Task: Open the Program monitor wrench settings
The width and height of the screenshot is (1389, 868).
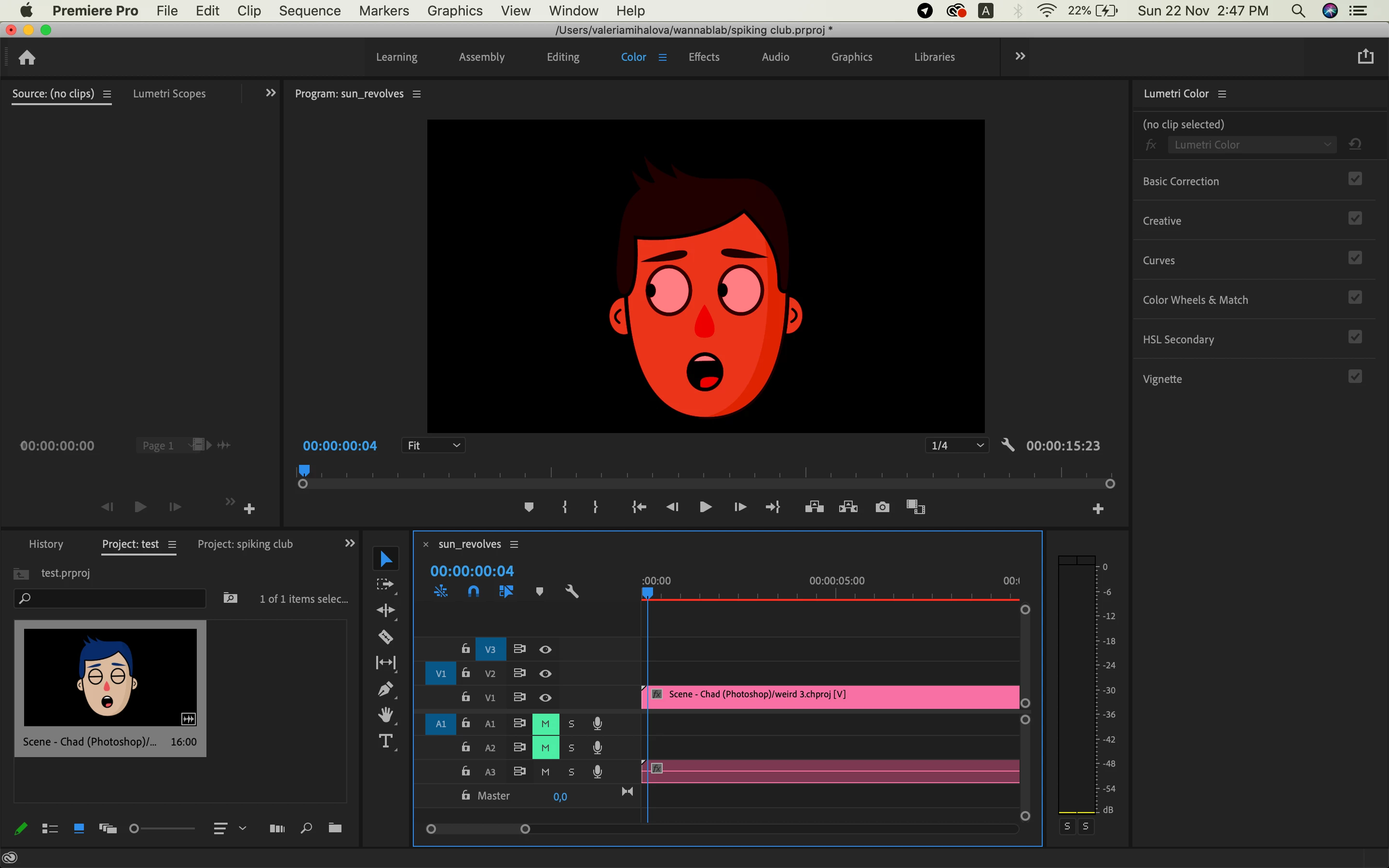Action: point(1008,445)
